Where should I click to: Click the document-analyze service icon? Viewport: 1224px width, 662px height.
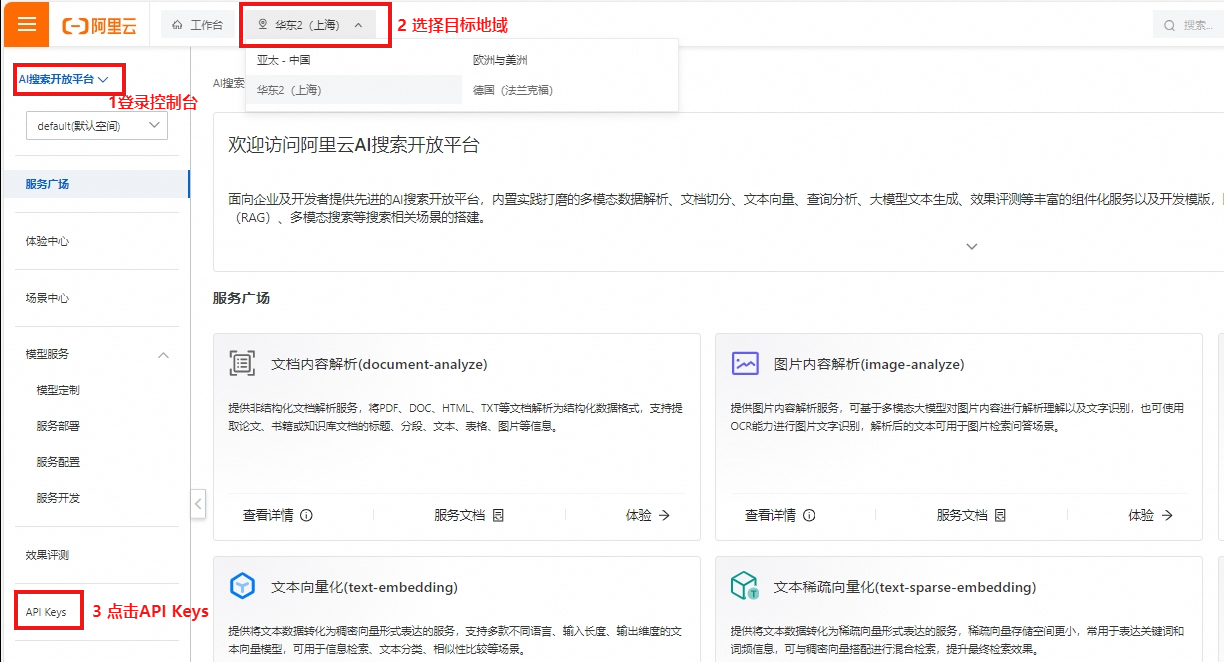(243, 363)
